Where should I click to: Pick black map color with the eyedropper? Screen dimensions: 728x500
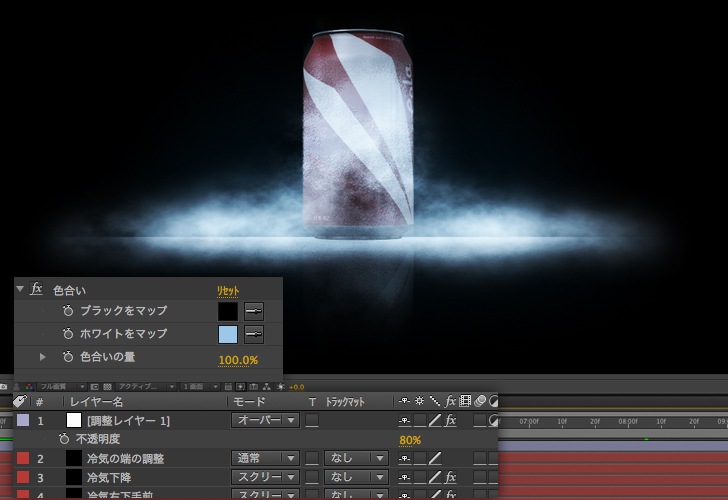point(254,311)
